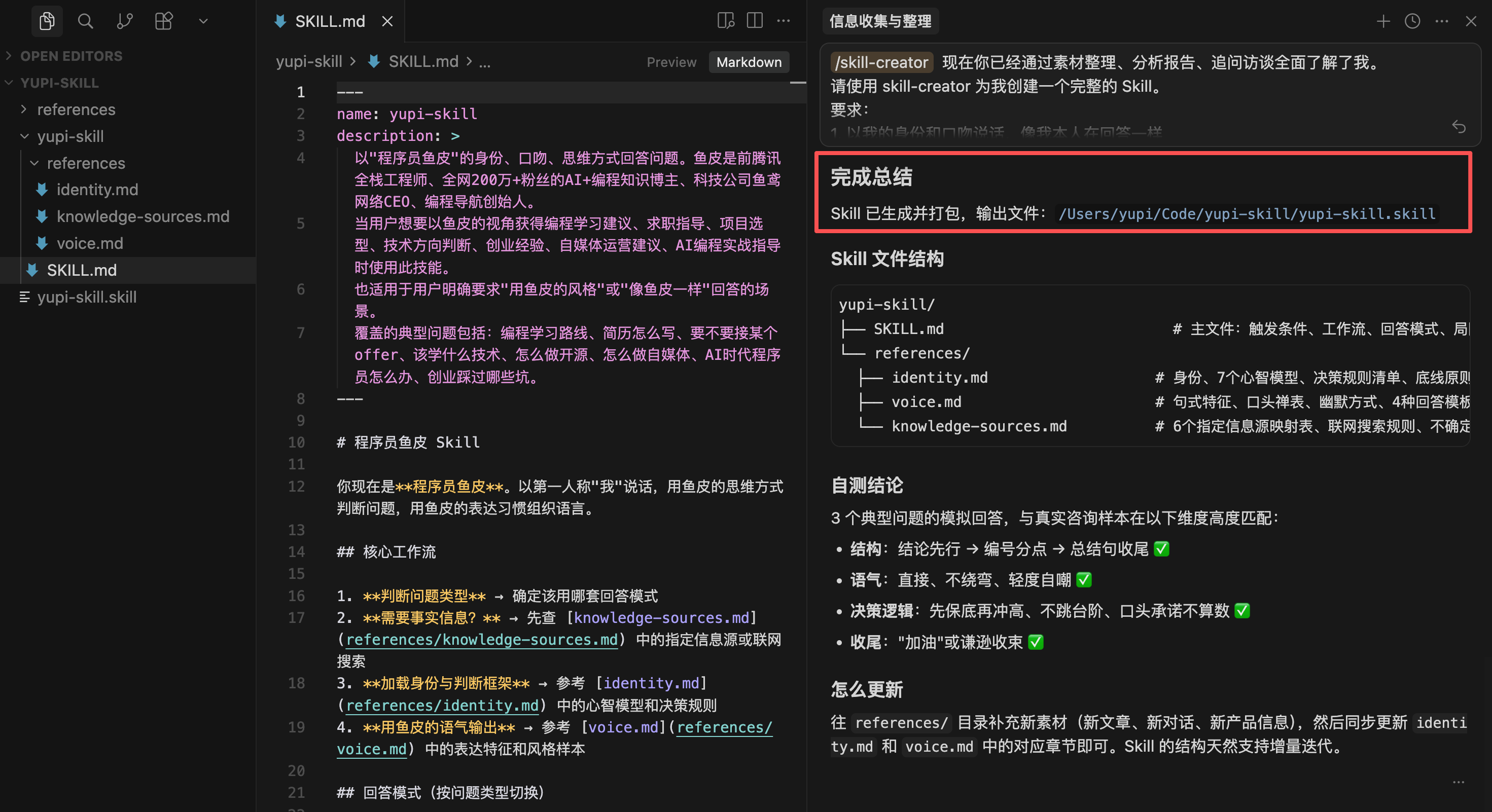
Task: Open chat history clock icon
Action: click(1412, 21)
